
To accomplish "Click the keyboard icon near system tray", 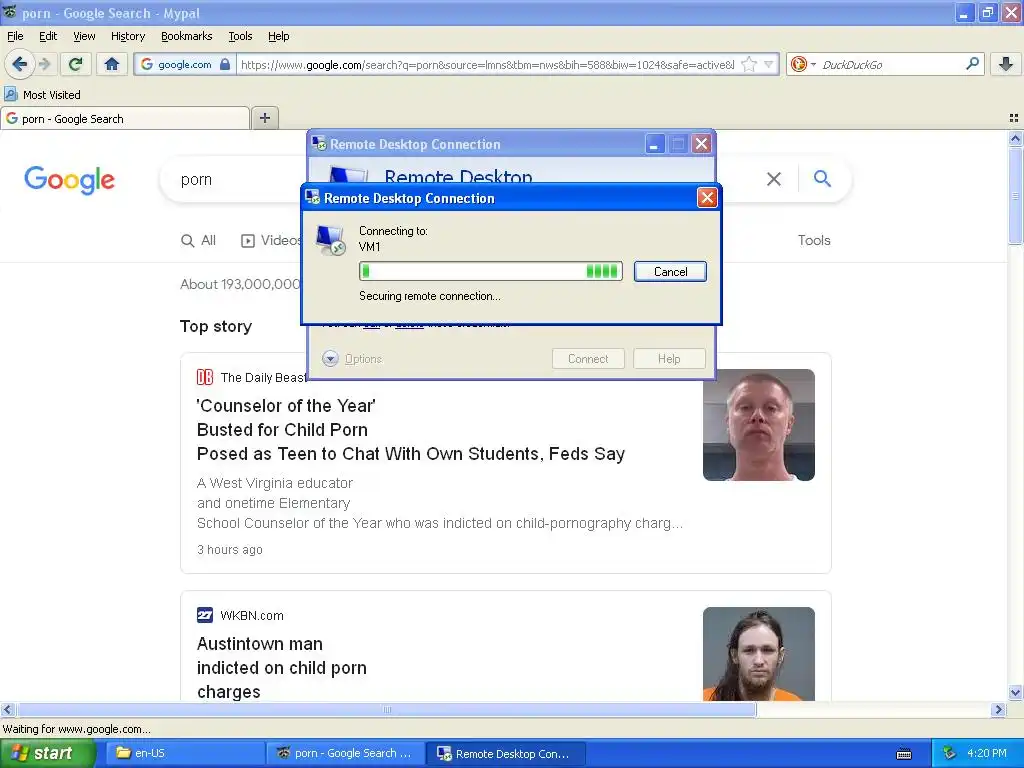I will click(x=904, y=754).
